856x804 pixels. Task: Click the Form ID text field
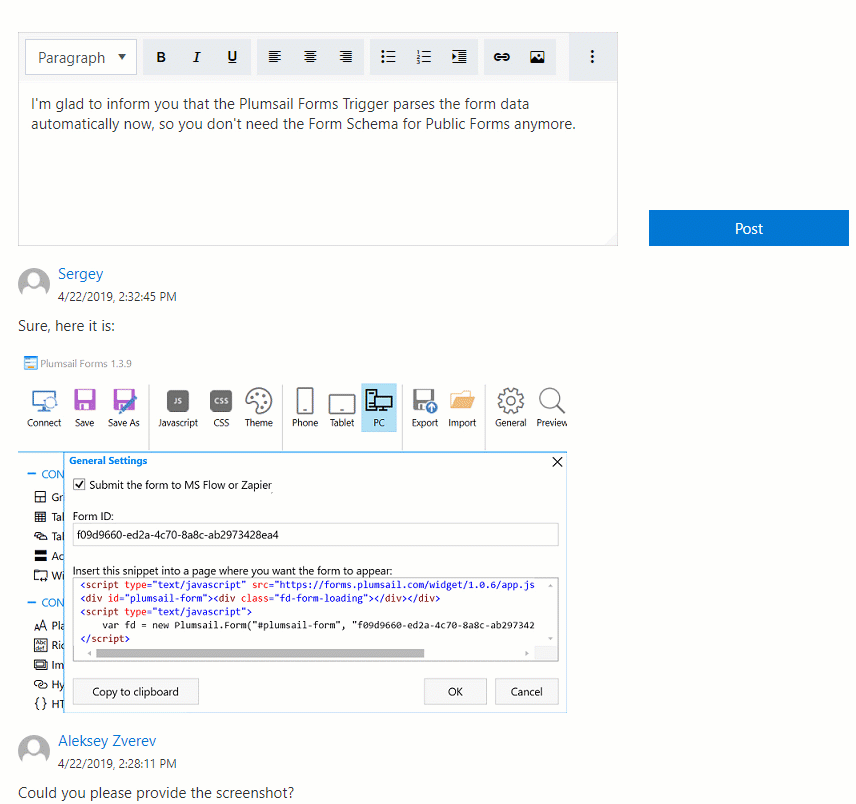316,535
